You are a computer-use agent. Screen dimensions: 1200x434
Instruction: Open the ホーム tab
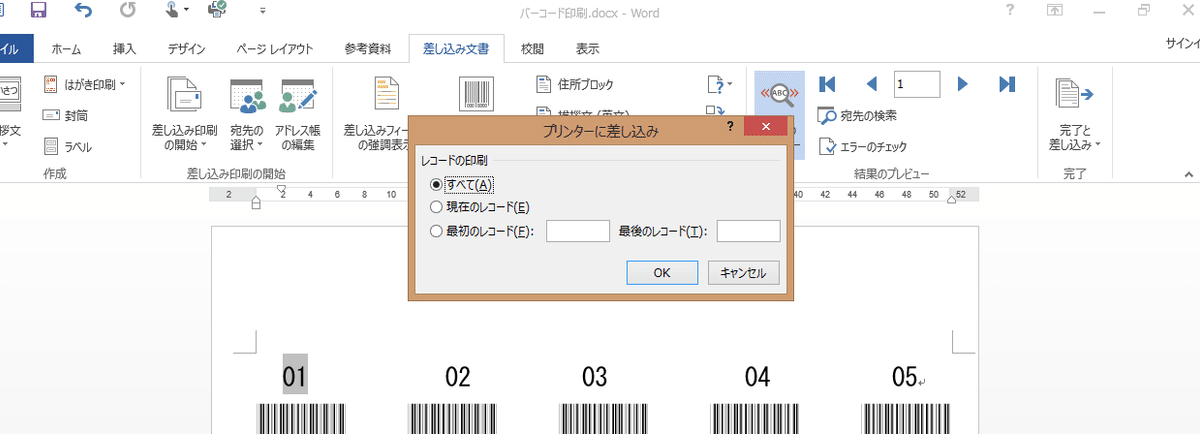click(66, 48)
